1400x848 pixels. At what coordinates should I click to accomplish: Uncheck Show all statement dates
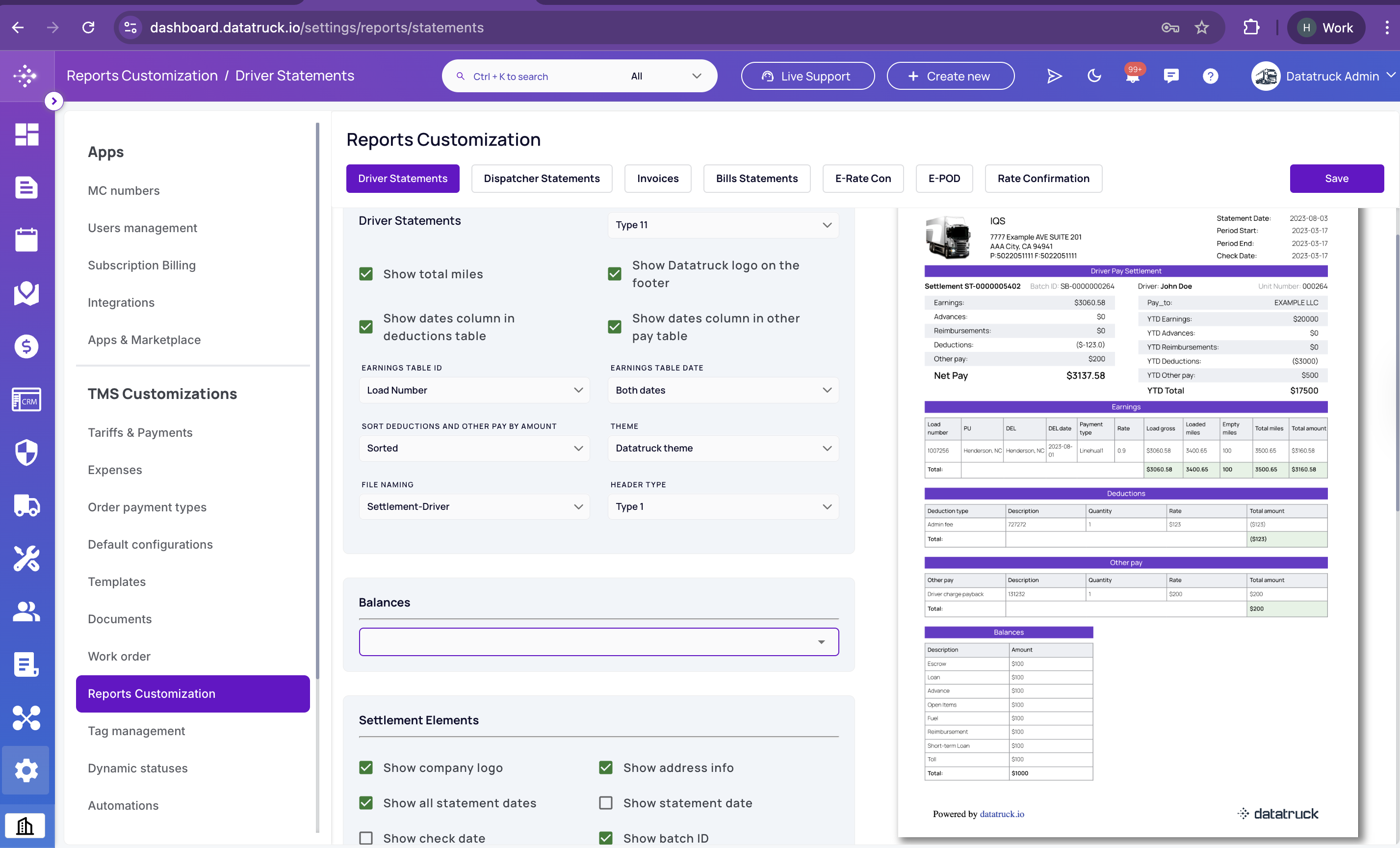click(x=366, y=803)
